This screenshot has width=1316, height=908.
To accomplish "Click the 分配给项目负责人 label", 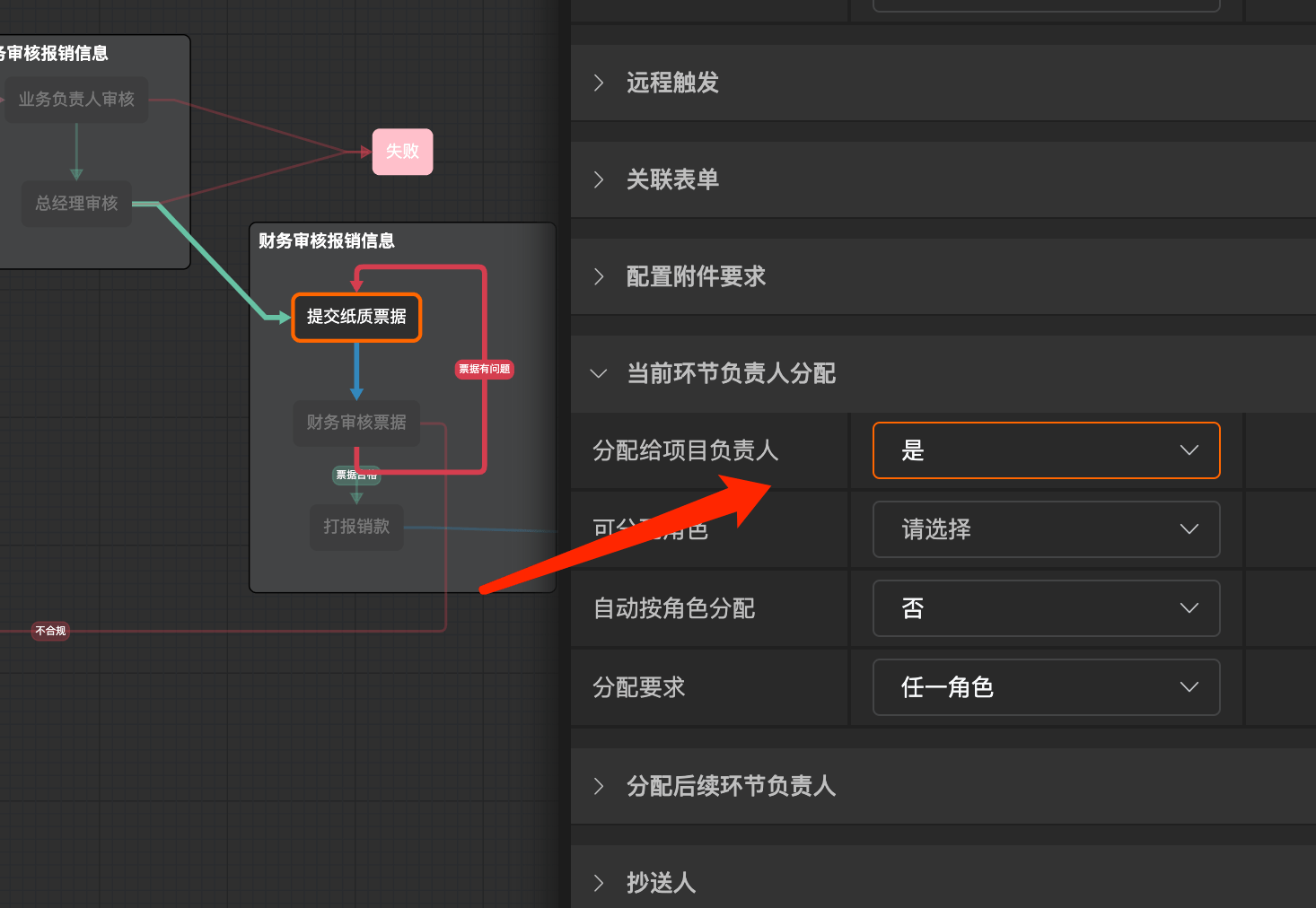I will pos(685,450).
